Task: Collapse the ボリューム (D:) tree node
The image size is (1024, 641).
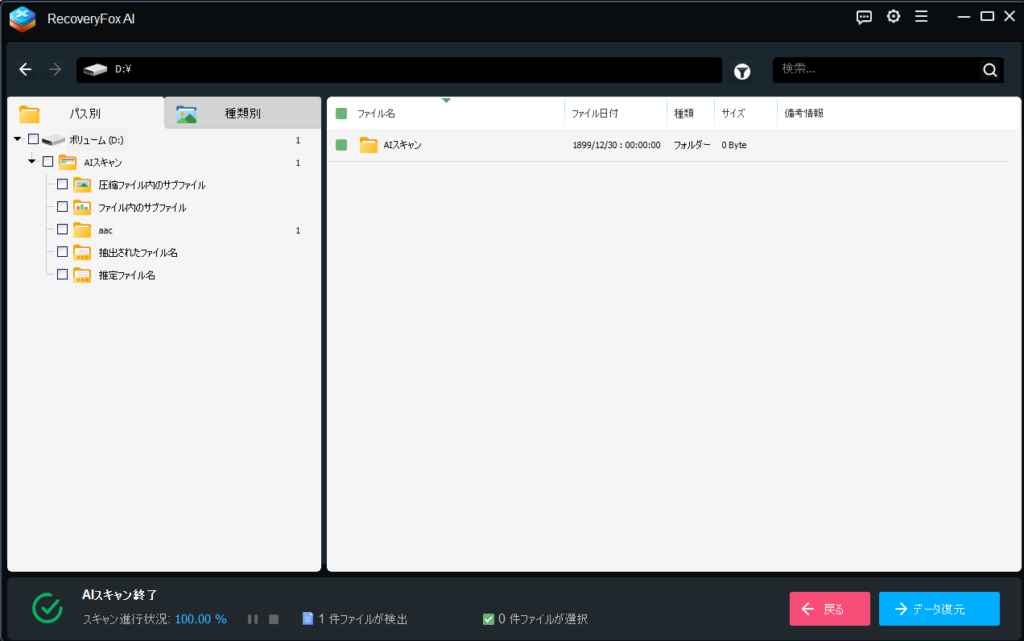Action: tap(18, 140)
